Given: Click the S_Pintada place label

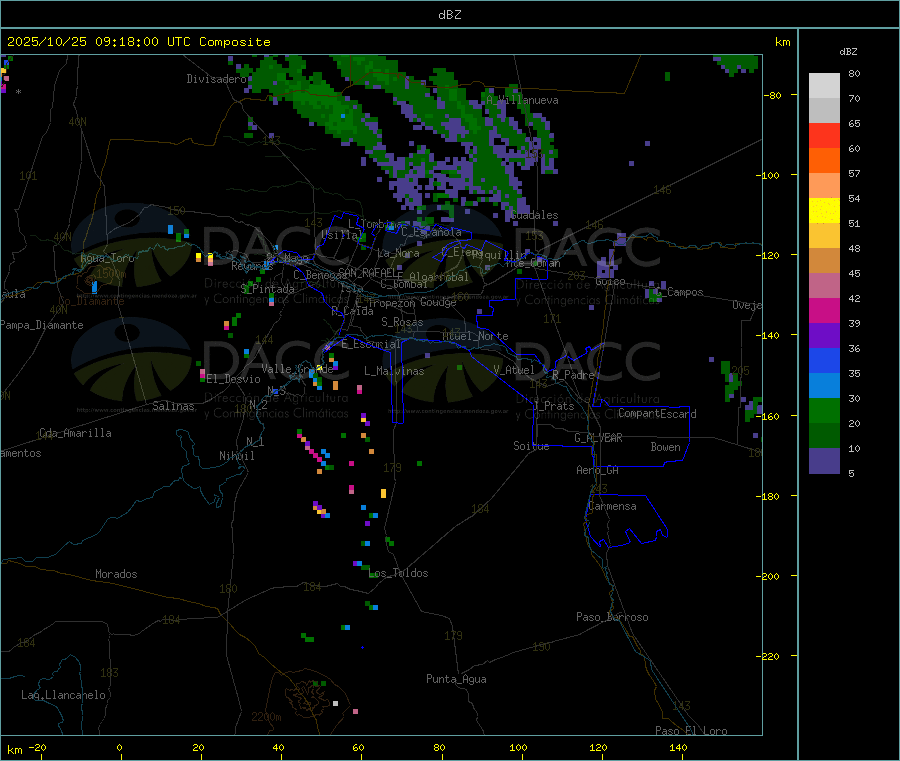Looking at the screenshot, I should (x=267, y=289).
